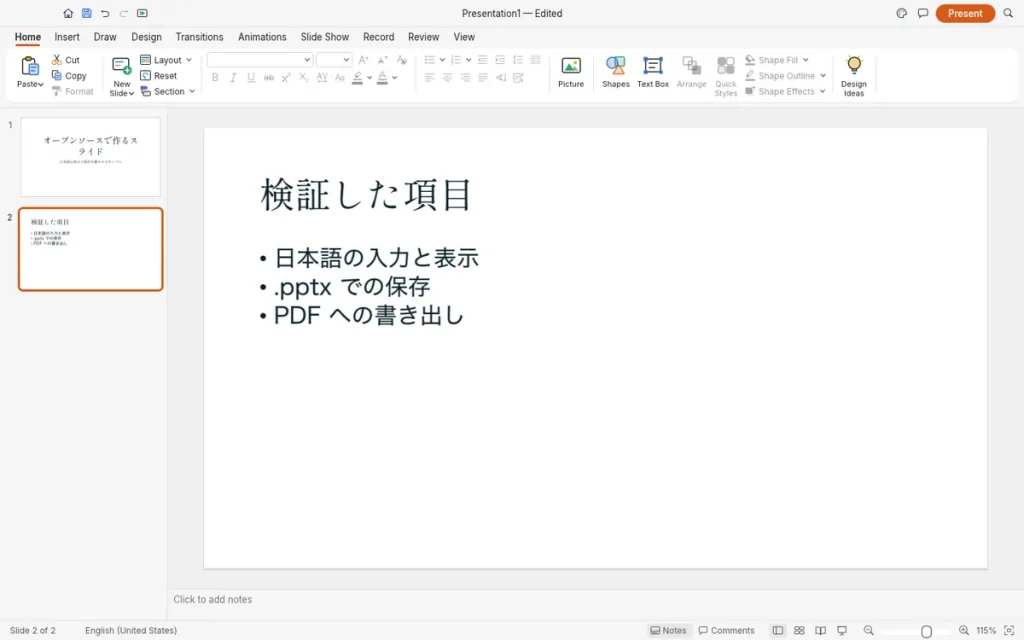Apply the text highlight color swatch
1024x640 pixels.
point(357,78)
